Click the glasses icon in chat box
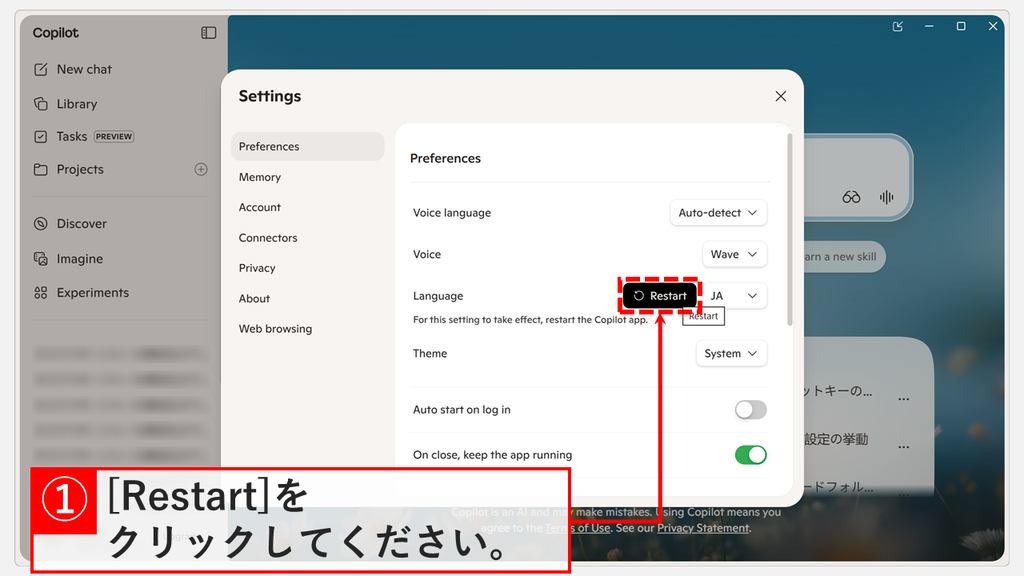Image resolution: width=1024 pixels, height=576 pixels. pos(851,197)
